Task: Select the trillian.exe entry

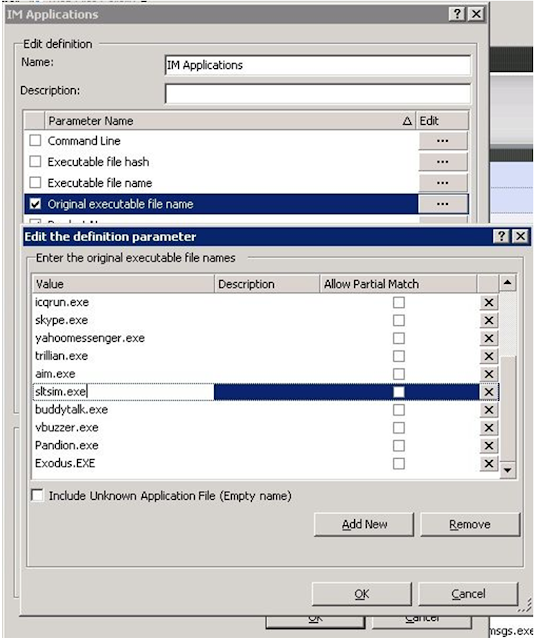Action: pyautogui.click(x=61, y=356)
